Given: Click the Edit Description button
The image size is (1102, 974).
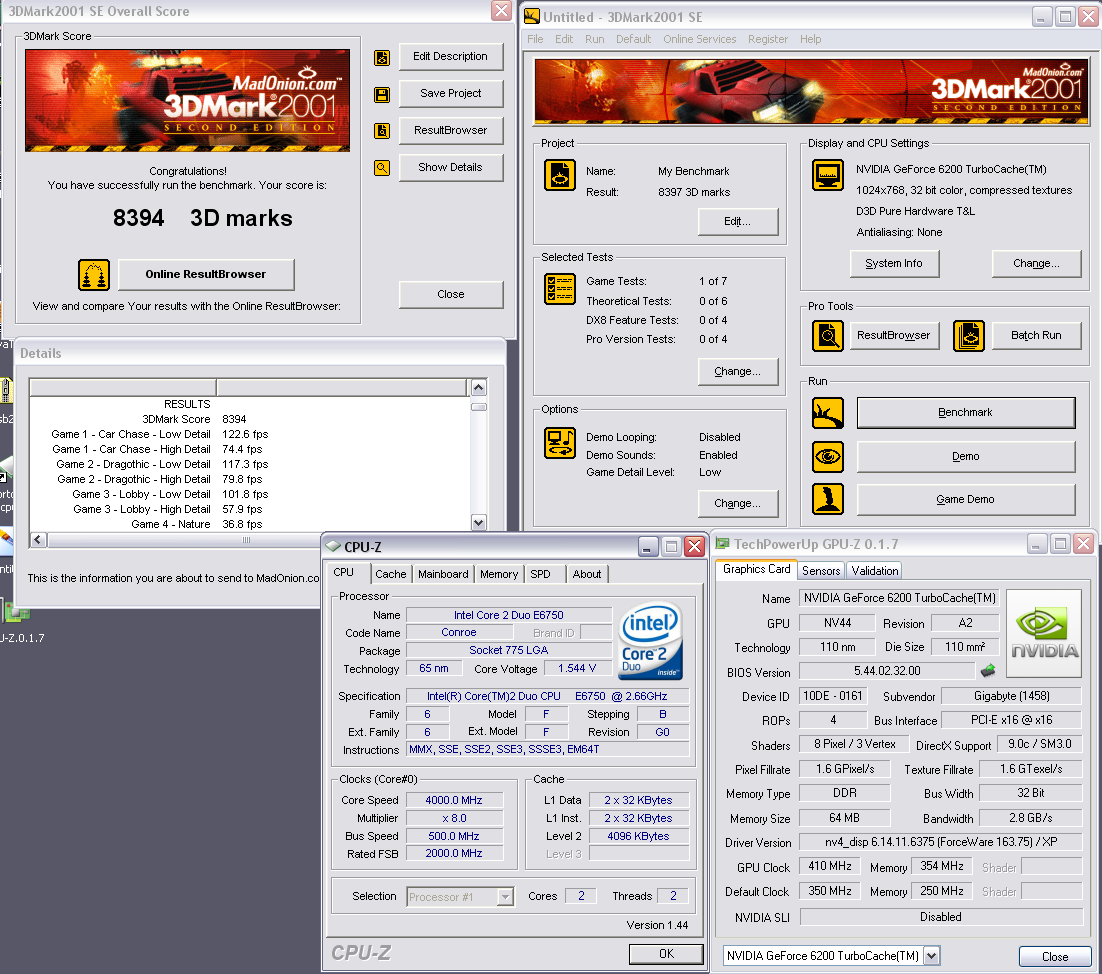Looking at the screenshot, I should pyautogui.click(x=450, y=56).
